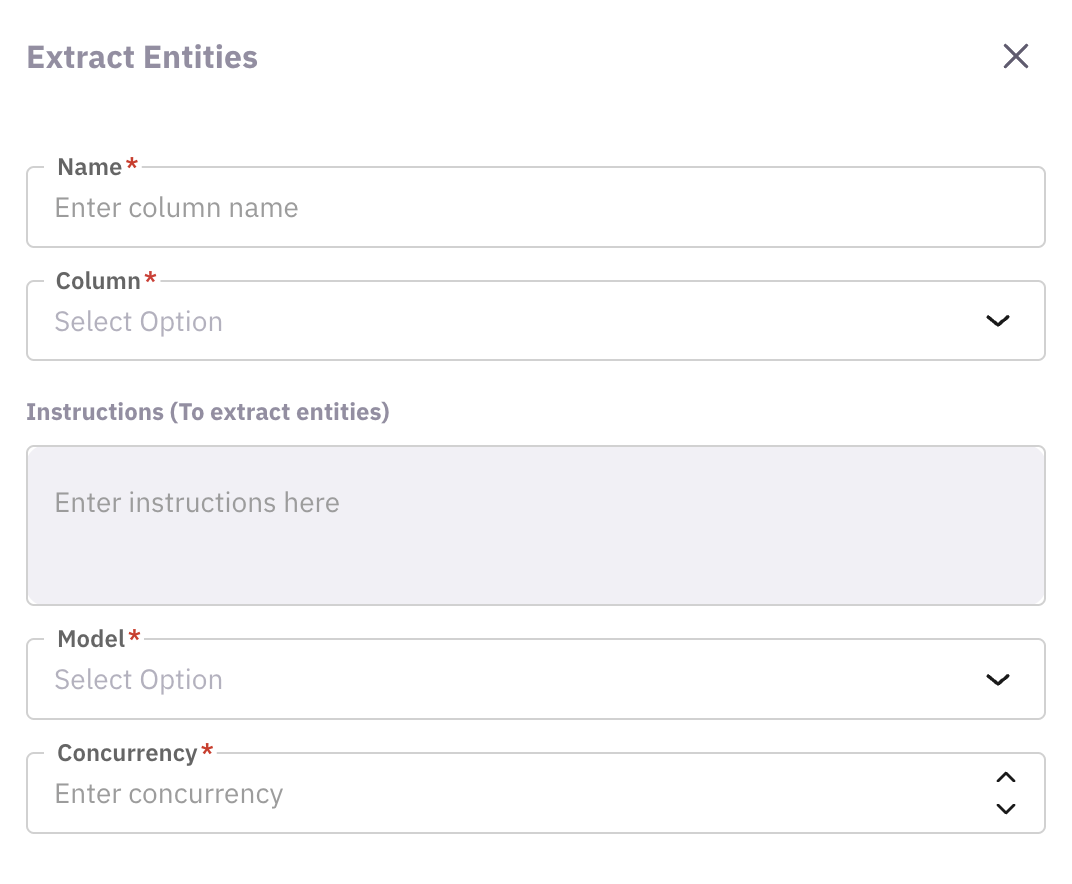The image size is (1072, 884).
Task: Select the chevron beside Select Option under Model
Action: pos(997,679)
